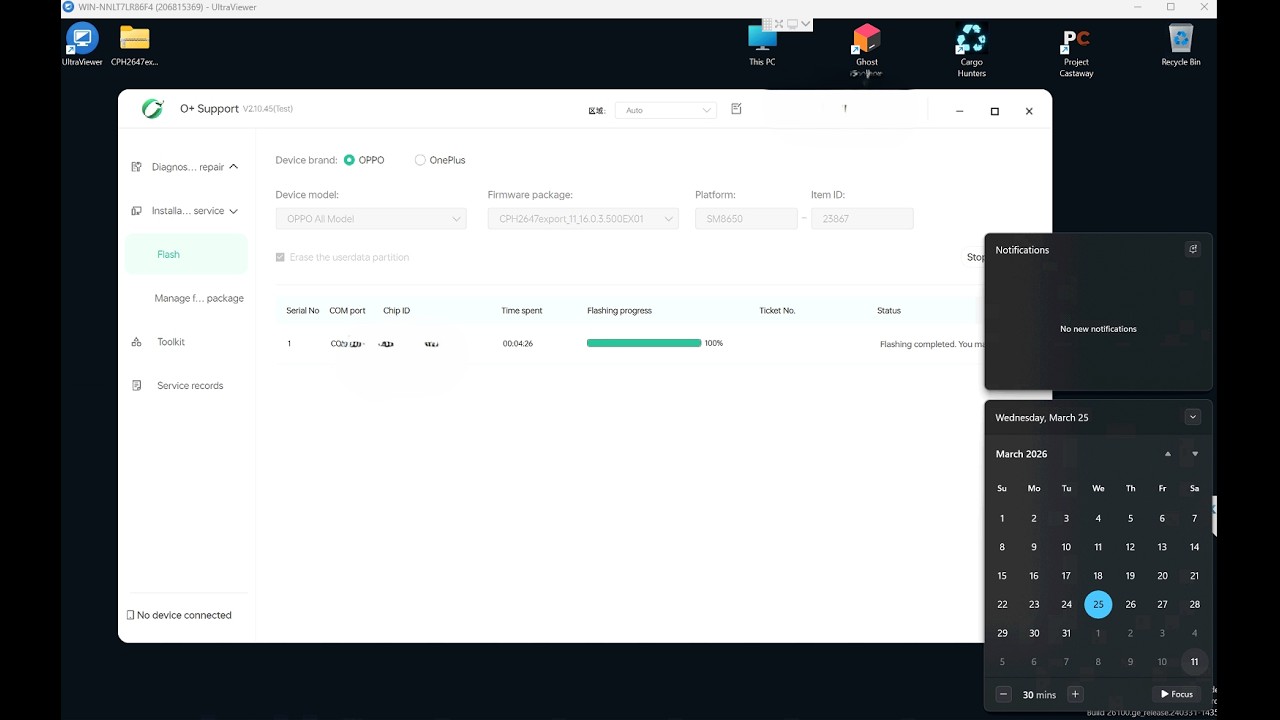
Task: Click the Installation service sidebar icon
Action: click(x=136, y=211)
